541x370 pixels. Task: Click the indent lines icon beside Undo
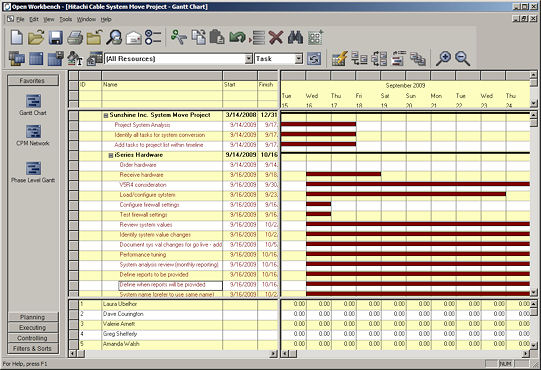point(257,38)
